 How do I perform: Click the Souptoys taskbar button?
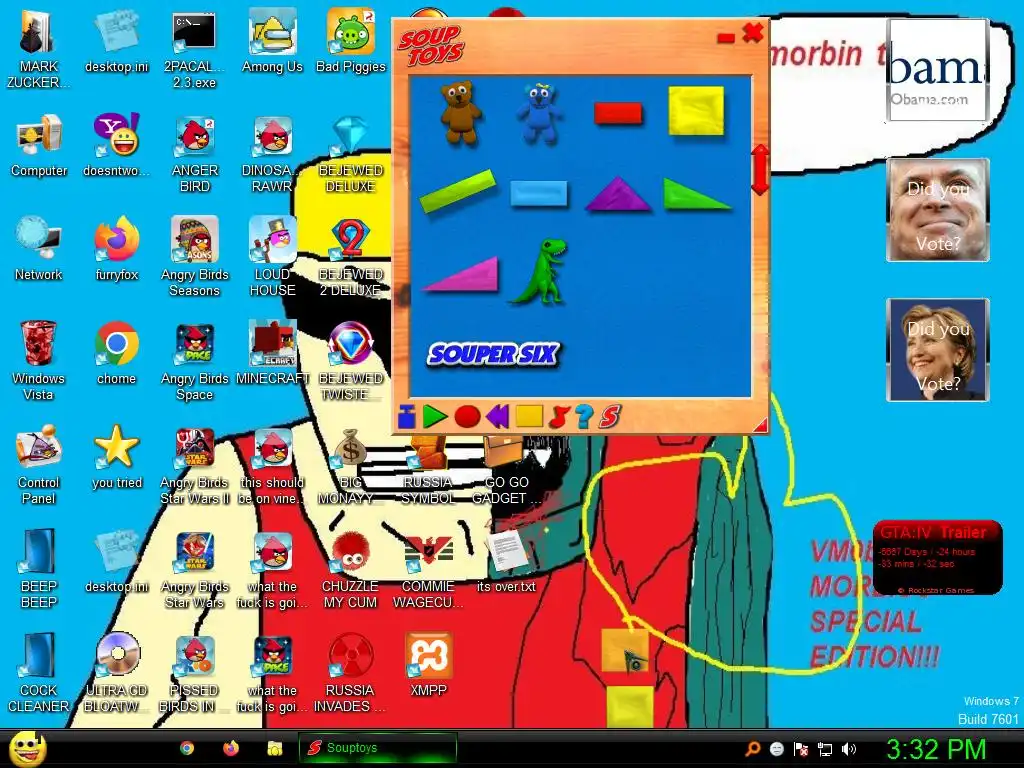coord(377,748)
